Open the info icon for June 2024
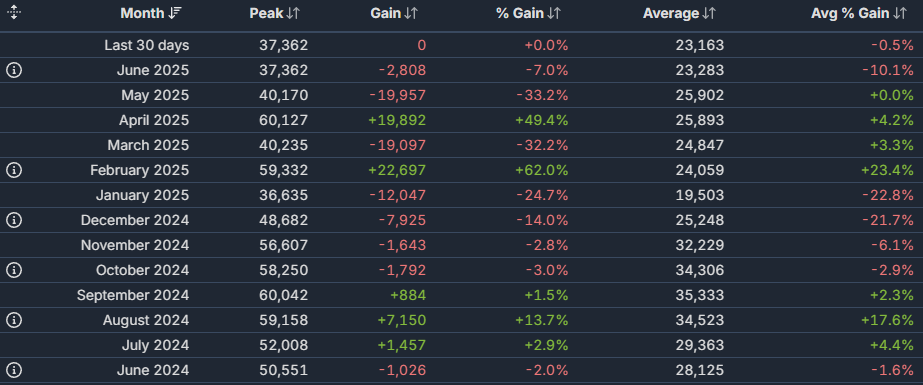The height and width of the screenshot is (385, 923). 14,370
